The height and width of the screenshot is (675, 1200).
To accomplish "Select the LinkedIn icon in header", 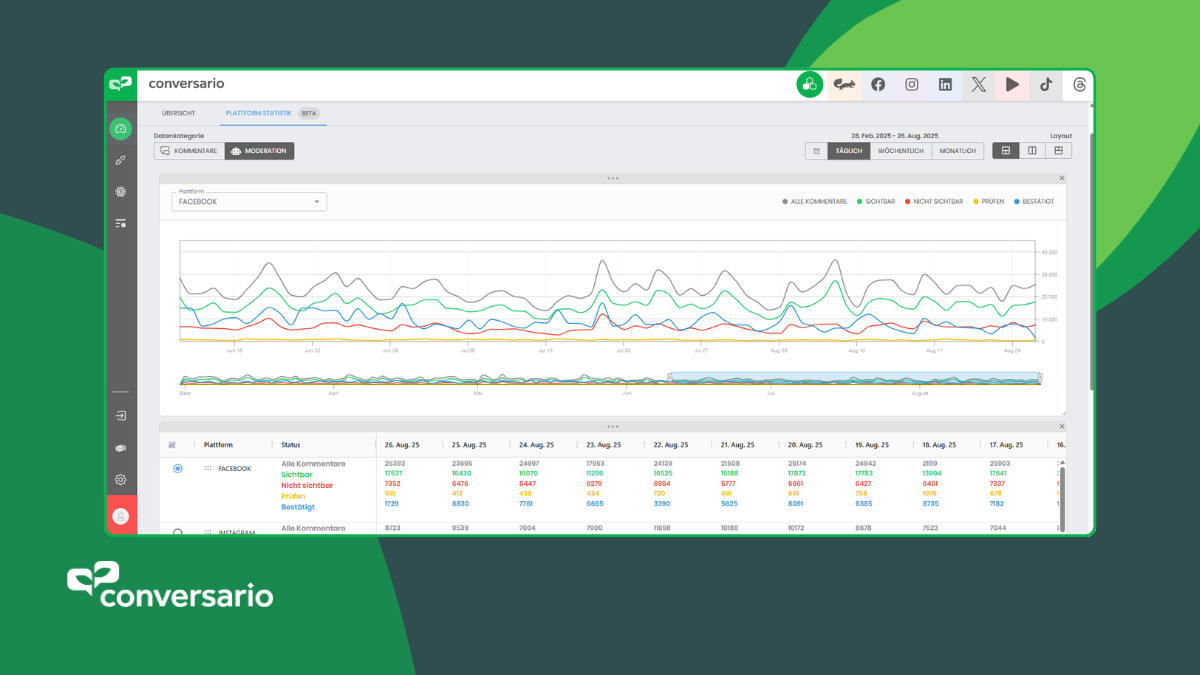I will pyautogui.click(x=945, y=85).
